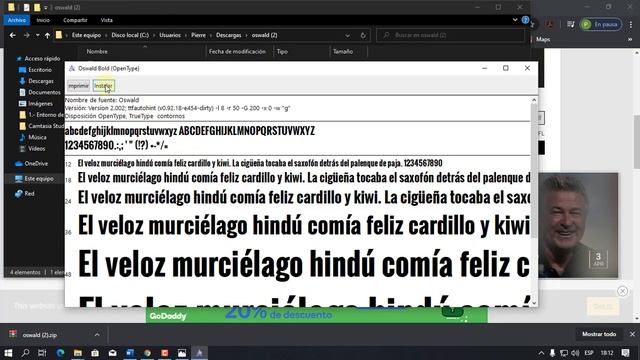Open Explorer help icon
Viewport: 640px width, 360px height.
(525, 20)
